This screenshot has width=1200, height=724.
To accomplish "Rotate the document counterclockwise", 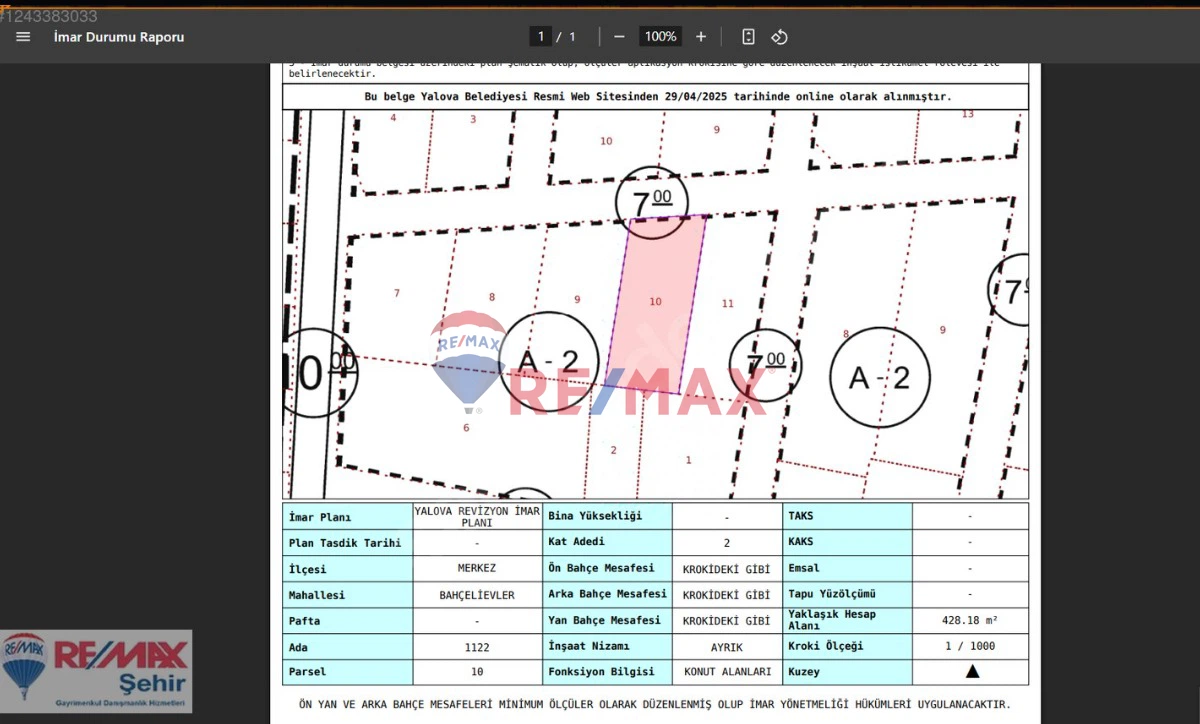I will coord(780,37).
